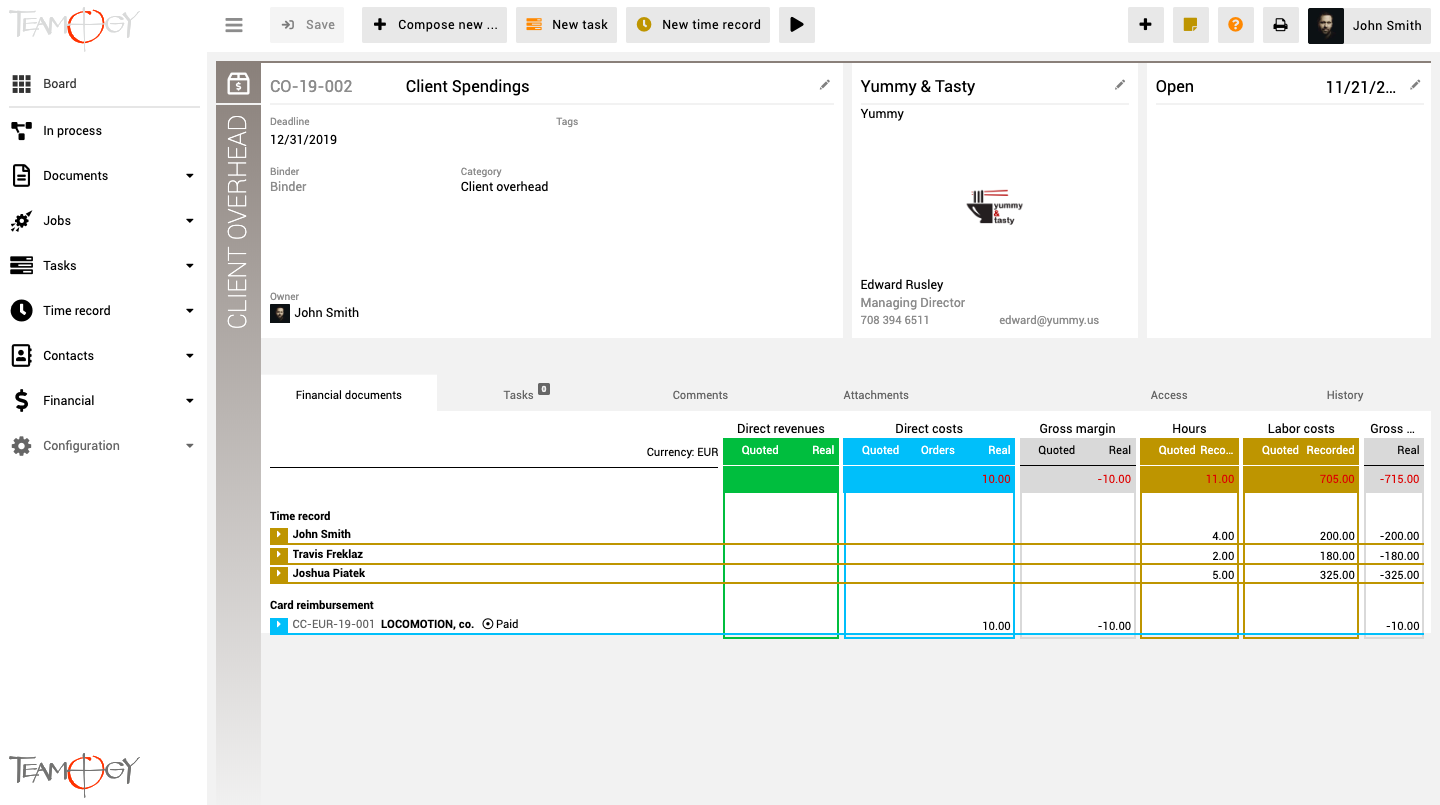Viewport: 1440px width, 805px height.
Task: Click the -715.00 gross total cell
Action: click(1398, 479)
